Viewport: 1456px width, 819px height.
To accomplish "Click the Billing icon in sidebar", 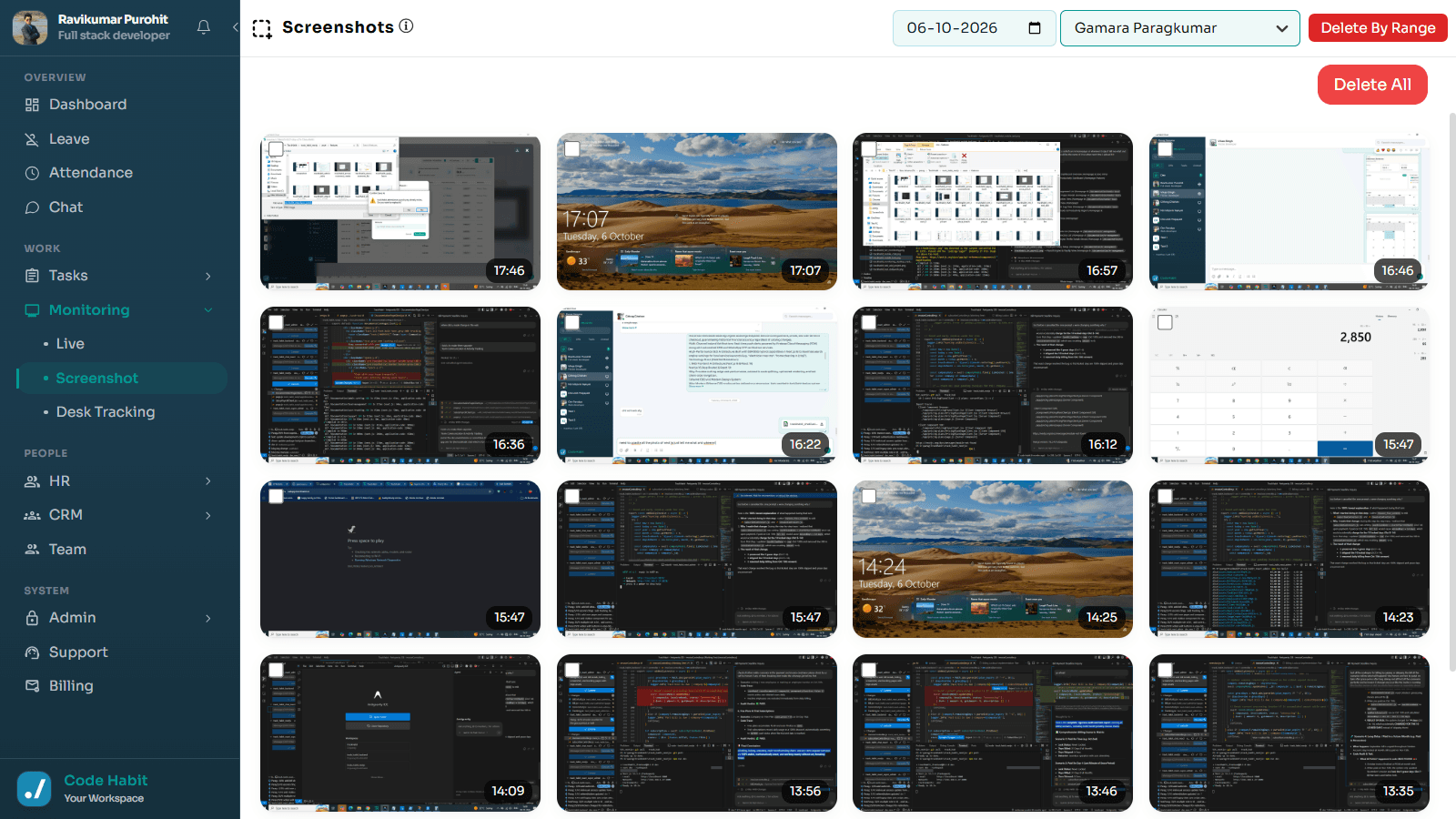I will pyautogui.click(x=32, y=686).
